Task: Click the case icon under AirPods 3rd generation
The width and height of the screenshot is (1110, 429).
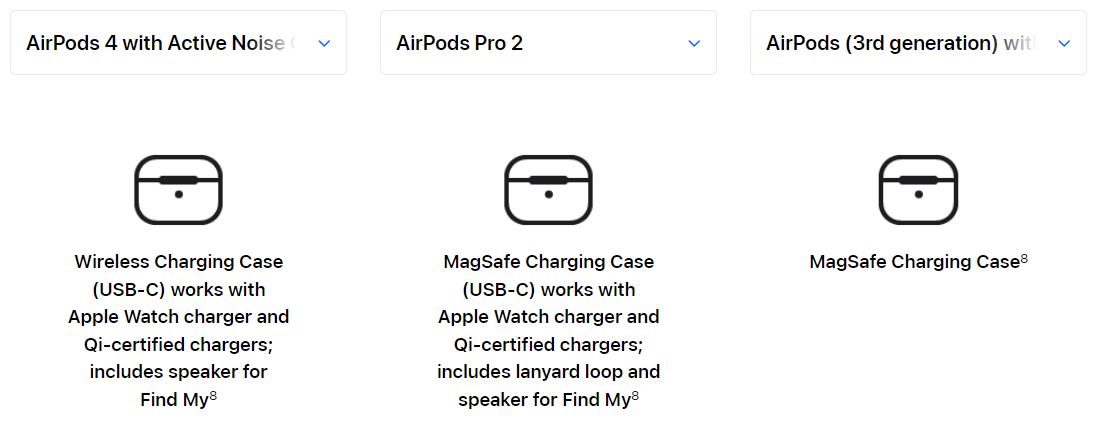Action: click(918, 190)
